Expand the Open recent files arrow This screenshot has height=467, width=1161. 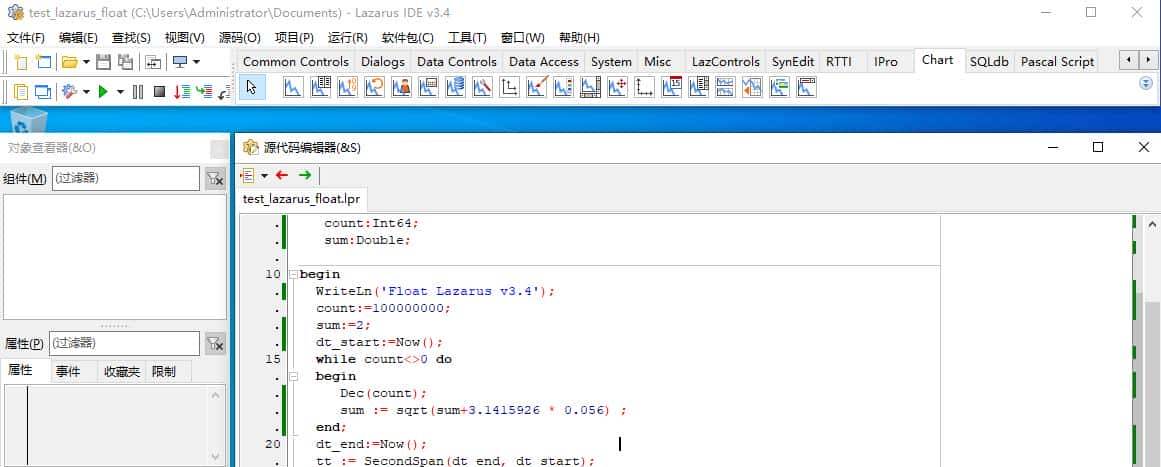[x=86, y=62]
